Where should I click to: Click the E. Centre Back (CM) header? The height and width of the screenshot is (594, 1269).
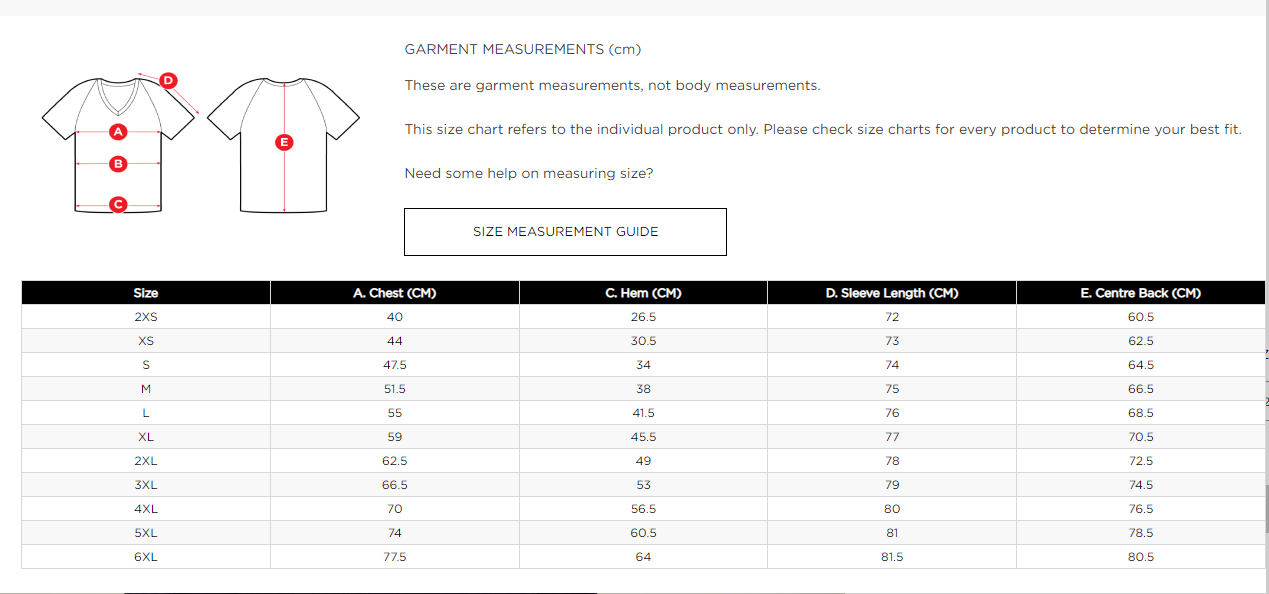(x=1140, y=293)
